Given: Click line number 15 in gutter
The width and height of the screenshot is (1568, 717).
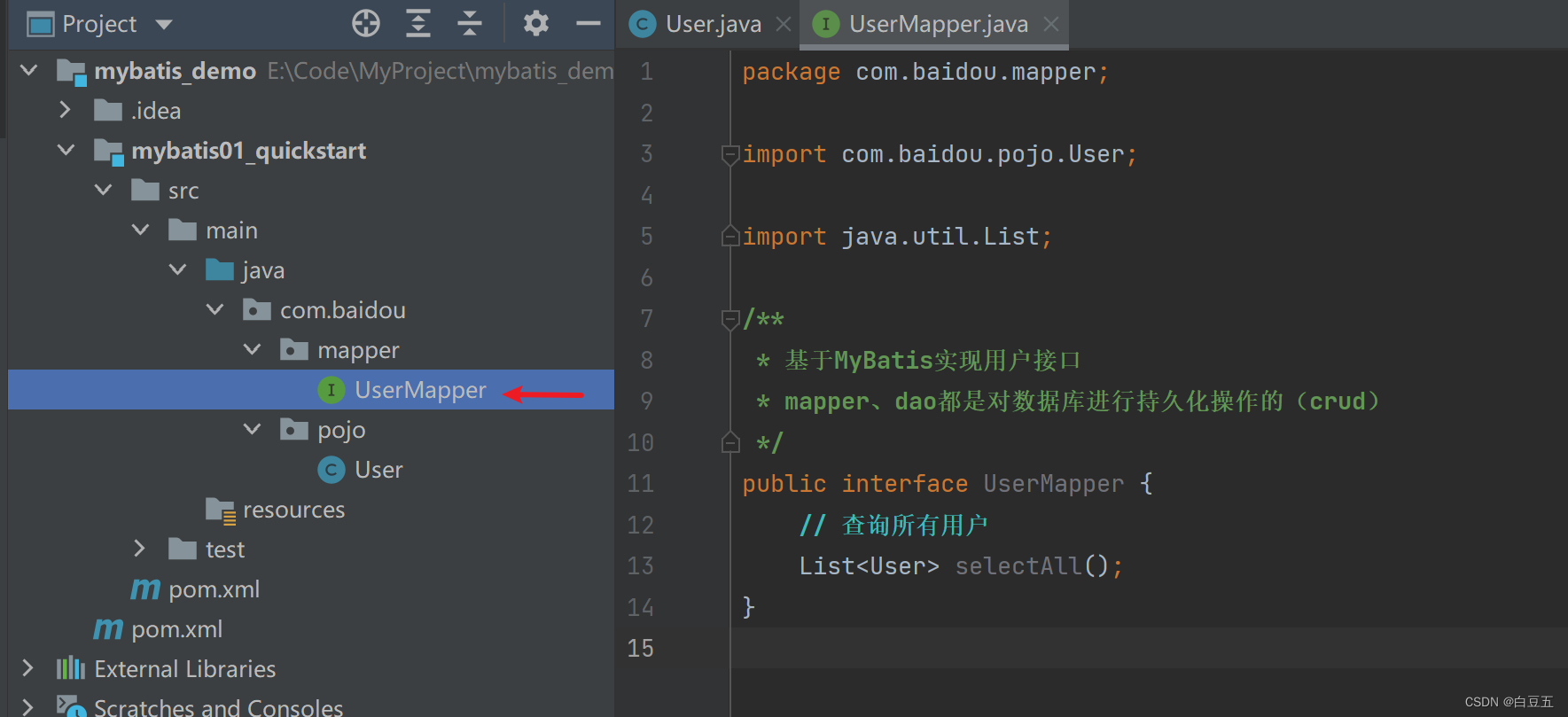Looking at the screenshot, I should 641,648.
